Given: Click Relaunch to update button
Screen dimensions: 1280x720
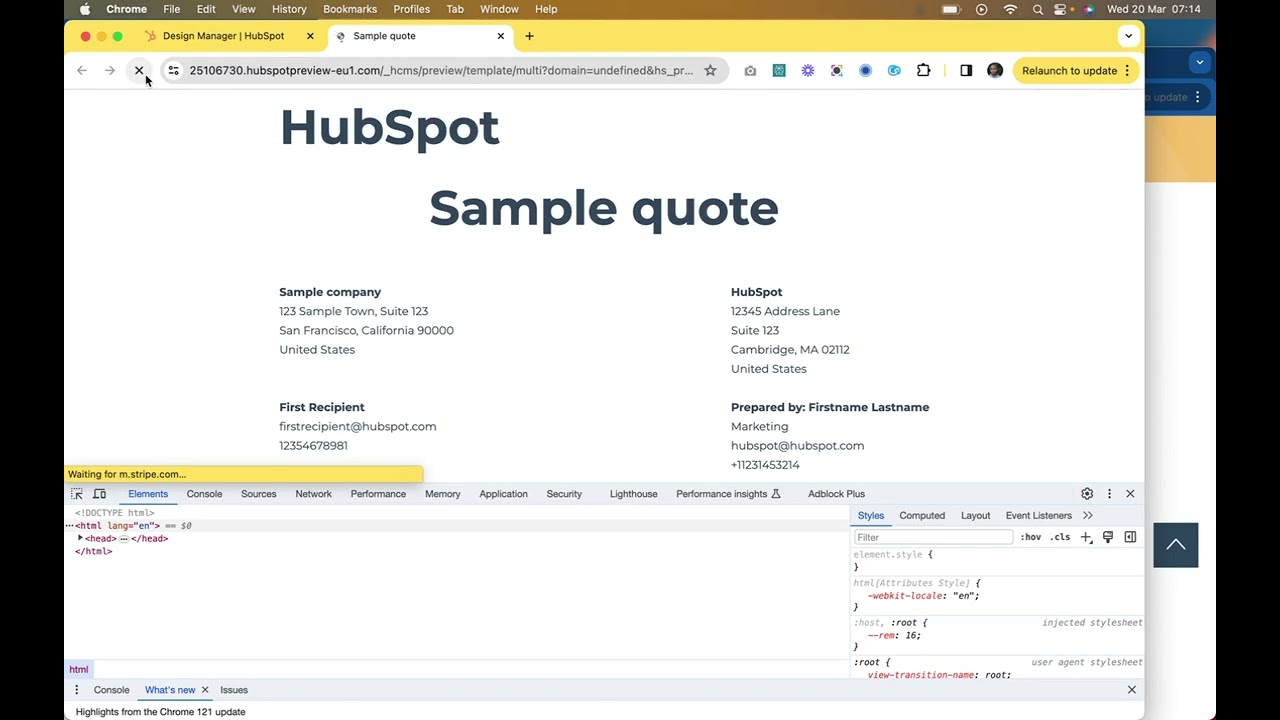Looking at the screenshot, I should (x=1074, y=71).
